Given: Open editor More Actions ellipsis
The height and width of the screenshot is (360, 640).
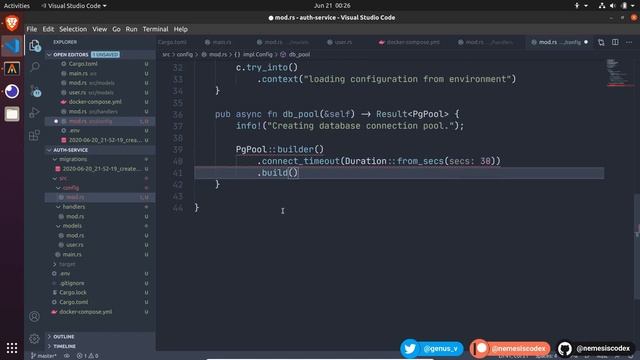Looking at the screenshot, I should point(629,42).
